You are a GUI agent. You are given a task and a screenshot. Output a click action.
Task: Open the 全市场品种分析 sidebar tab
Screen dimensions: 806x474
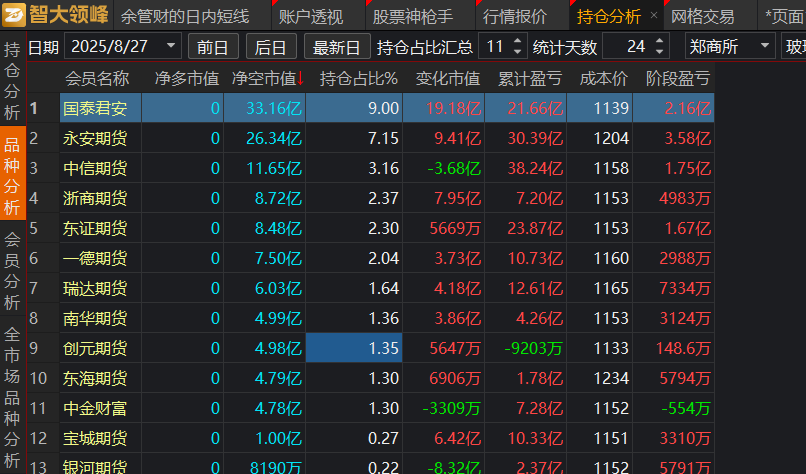point(12,397)
